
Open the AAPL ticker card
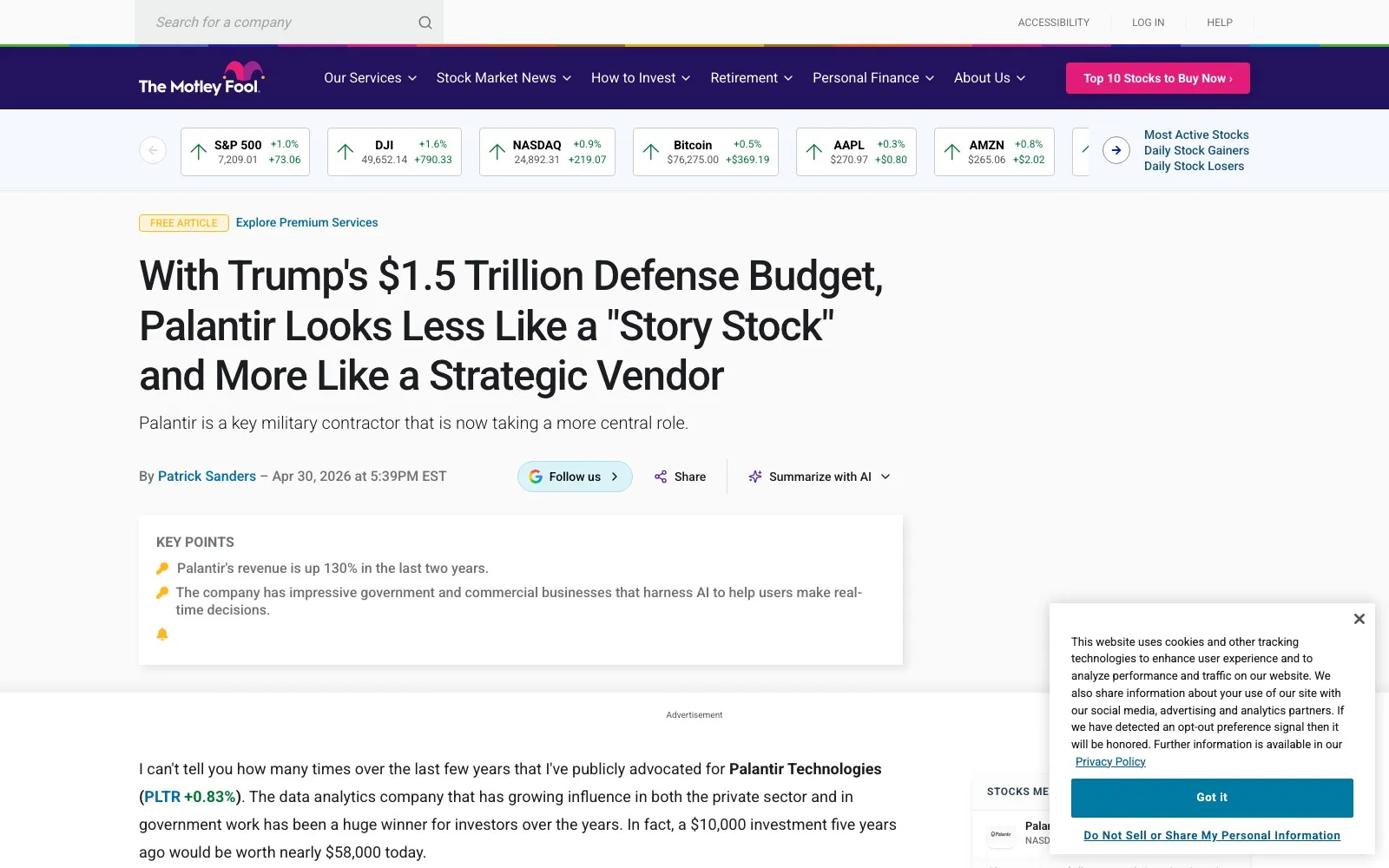click(x=856, y=152)
